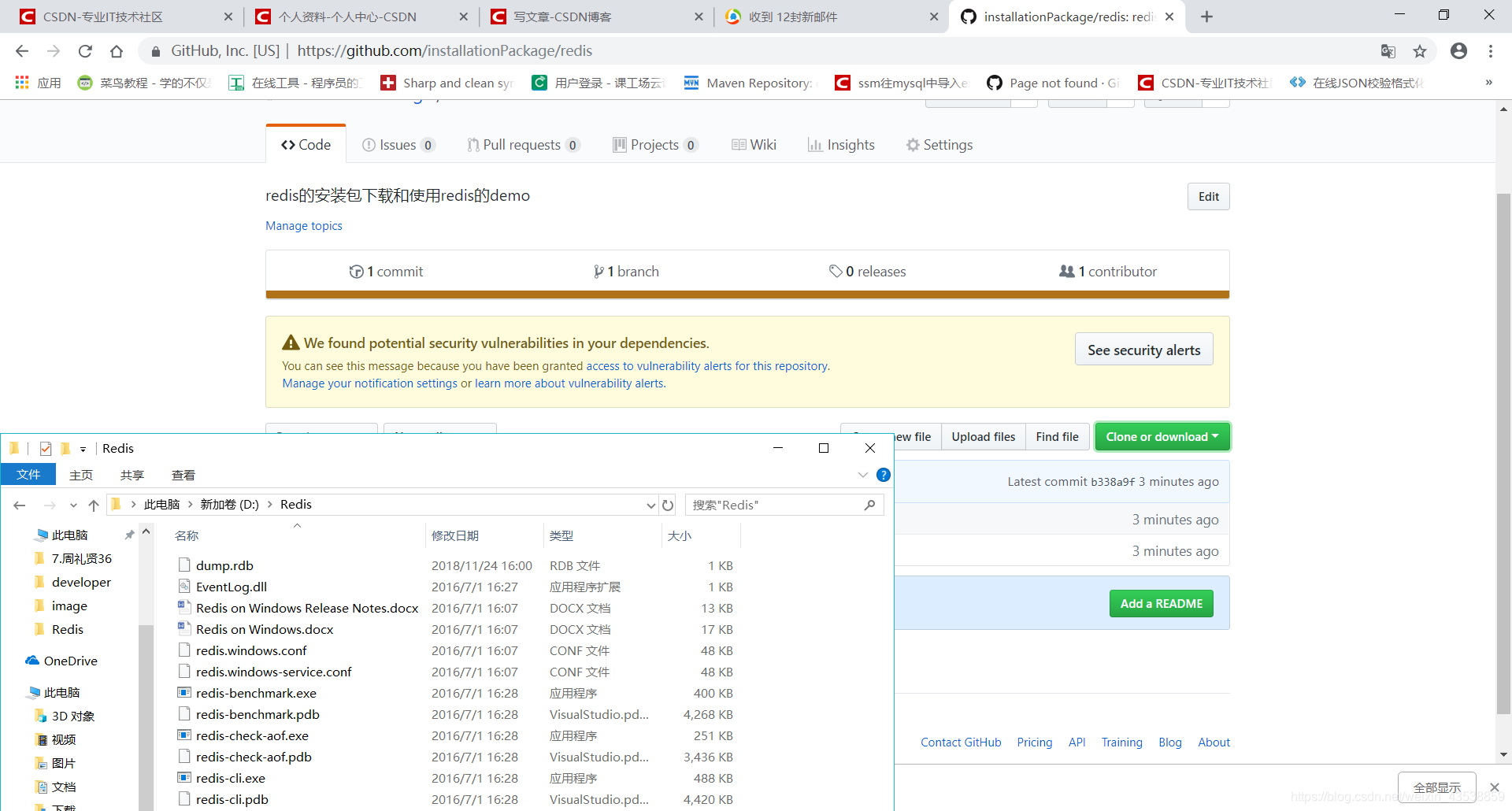Viewport: 1512px width, 811px height.
Task: Open the Page not found bookmark
Action: (1053, 83)
